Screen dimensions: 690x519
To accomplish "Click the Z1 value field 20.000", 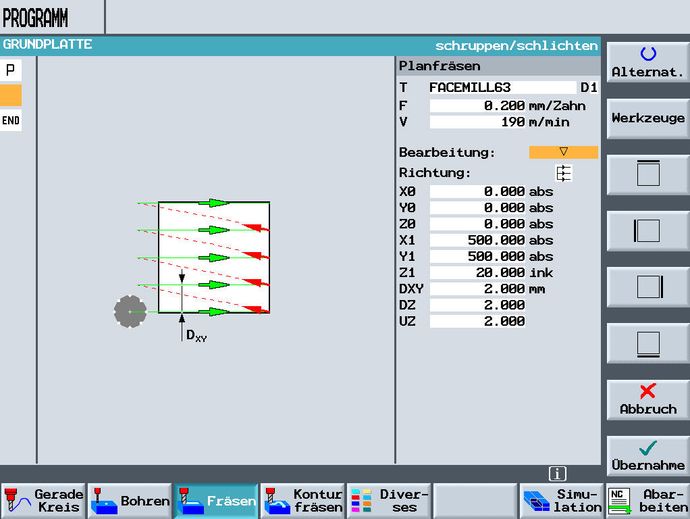I will click(477, 272).
